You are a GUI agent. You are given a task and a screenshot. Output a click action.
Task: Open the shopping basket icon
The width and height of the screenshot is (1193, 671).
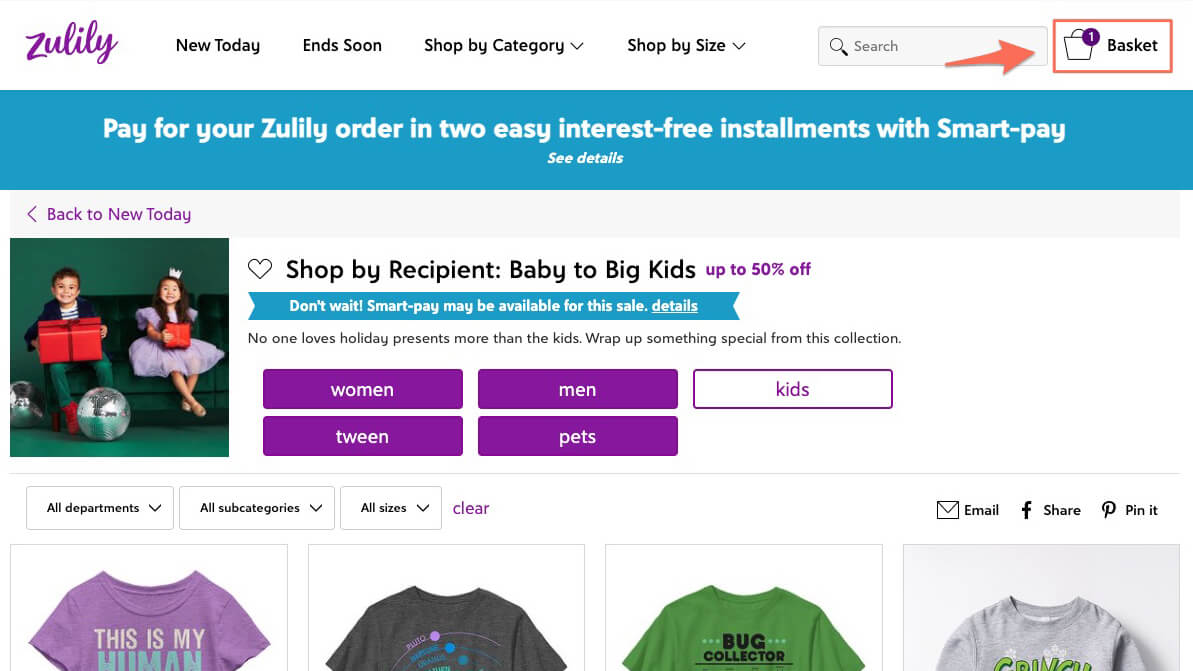[x=1079, y=45]
